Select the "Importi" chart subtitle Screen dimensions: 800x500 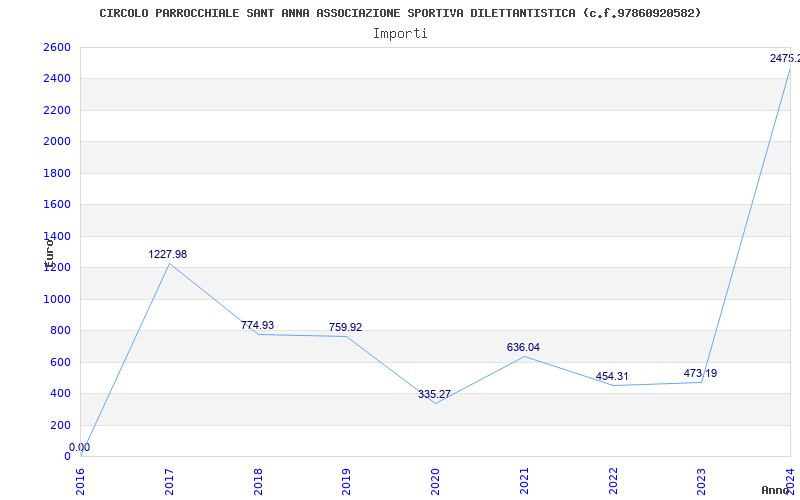(400, 33)
